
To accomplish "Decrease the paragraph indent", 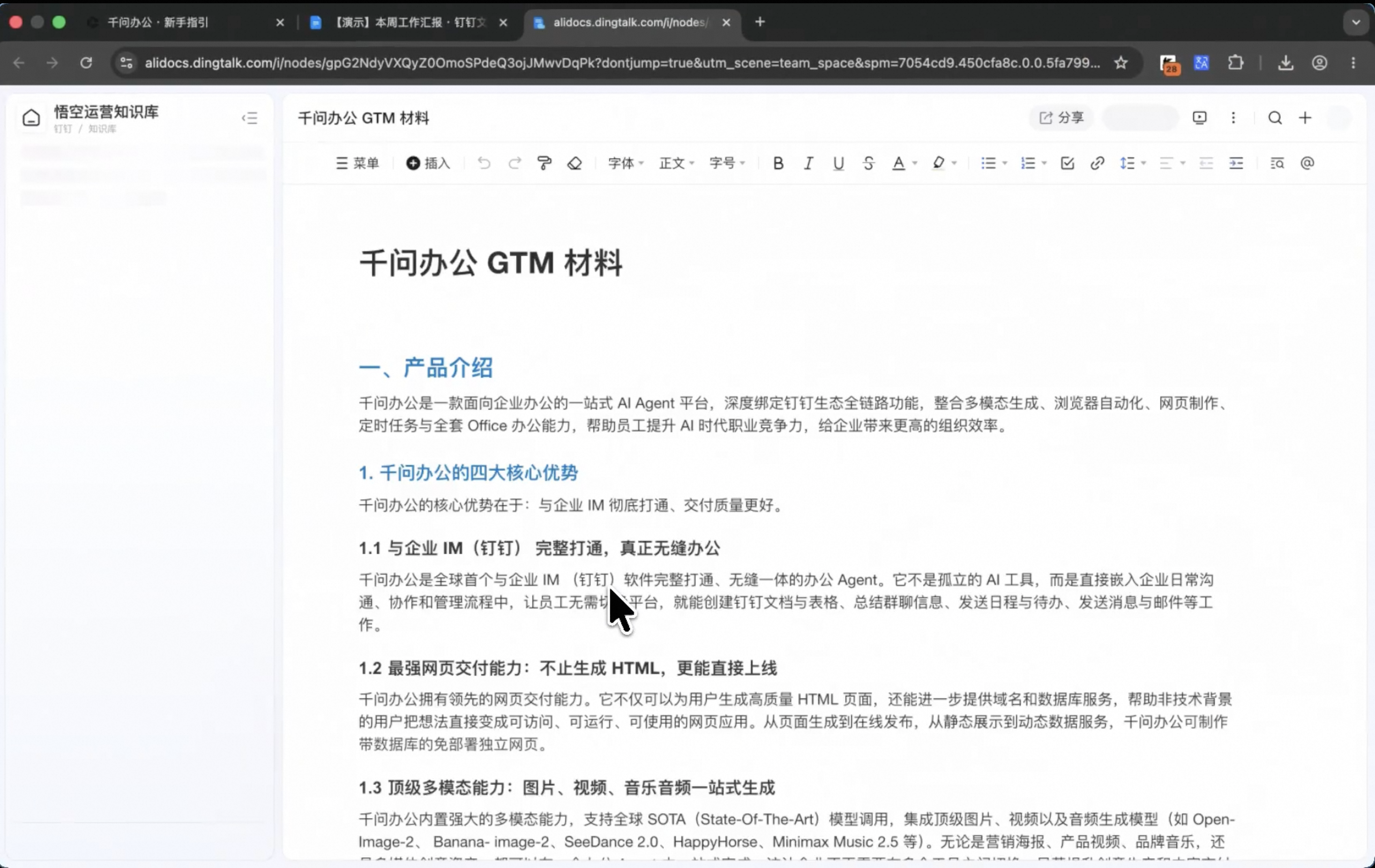I will point(1206,163).
